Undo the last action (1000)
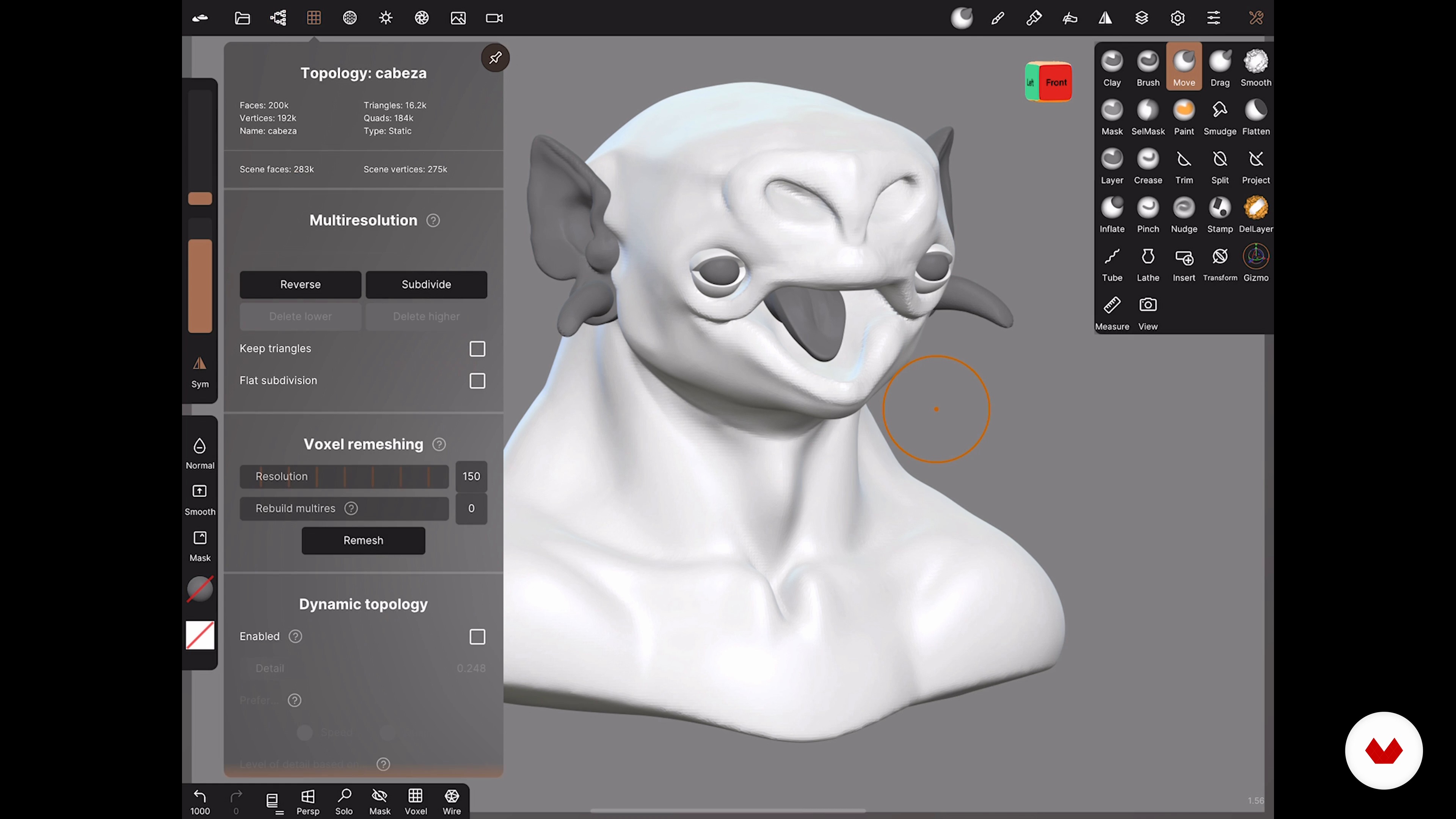 (199, 802)
